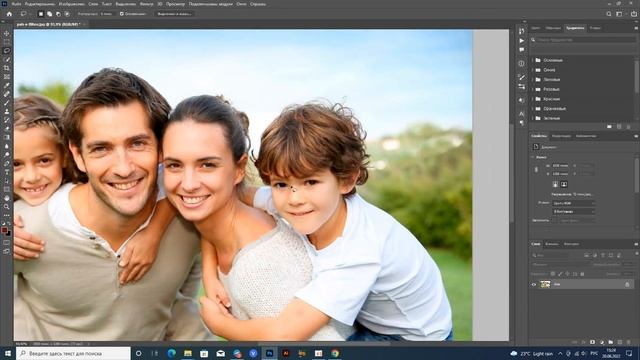Select the Gradient tool
The width and height of the screenshot is (640, 360).
pos(7,137)
